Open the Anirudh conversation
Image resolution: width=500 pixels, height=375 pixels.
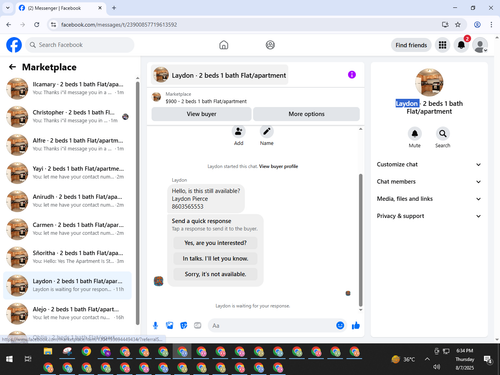[67, 201]
